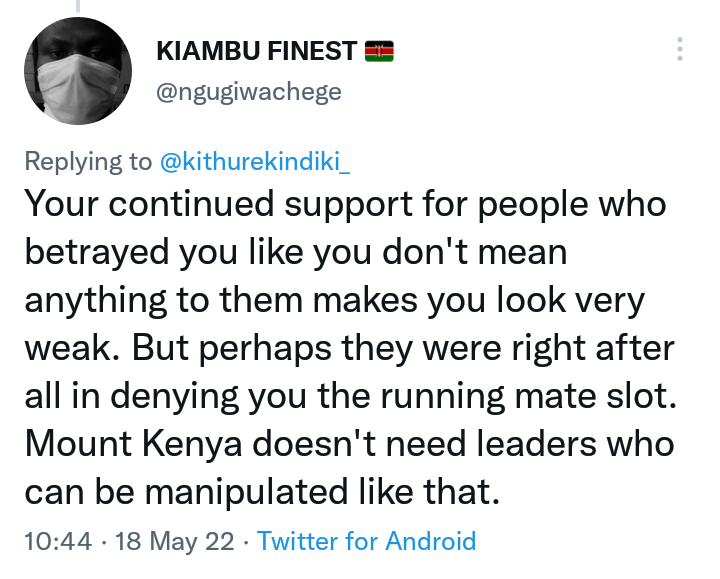The image size is (720, 579).
Task: Click the 18 May 22 date
Action: (174, 541)
